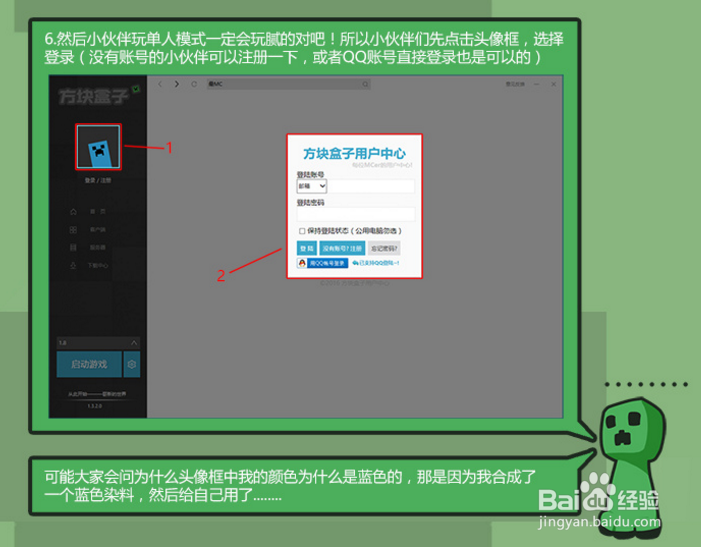Open the 登录 / 注册 link under avatar
Image resolution: width=701 pixels, height=547 pixels.
point(98,180)
